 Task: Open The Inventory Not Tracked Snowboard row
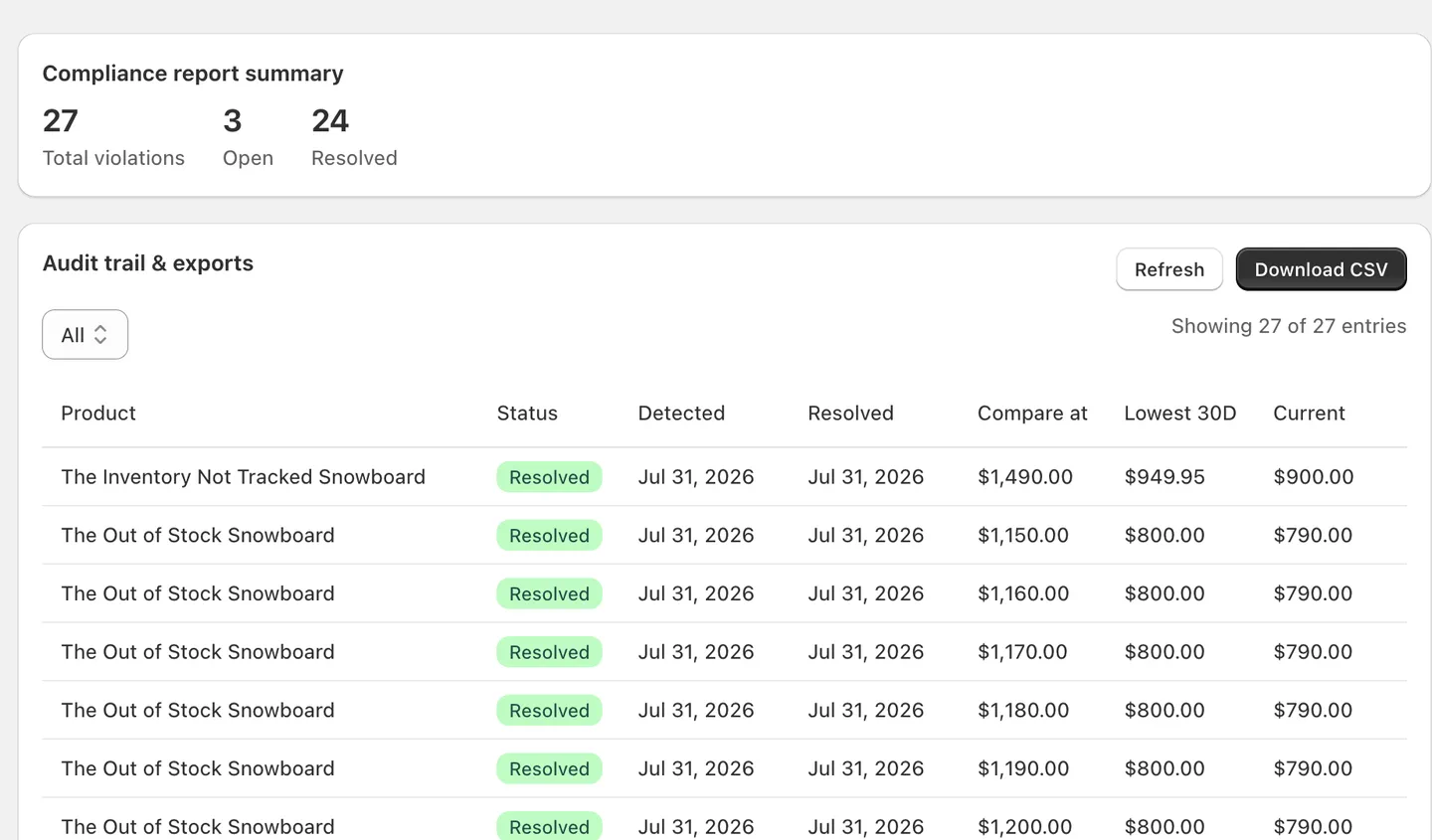tap(724, 477)
